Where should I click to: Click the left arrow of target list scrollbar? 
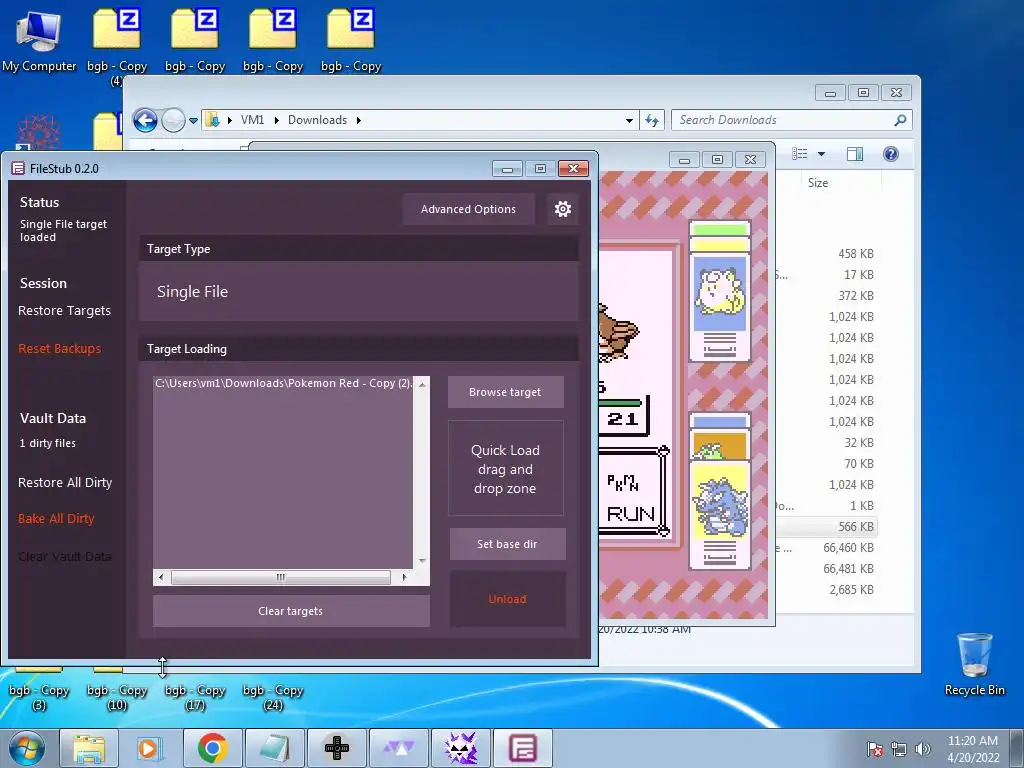tap(161, 577)
